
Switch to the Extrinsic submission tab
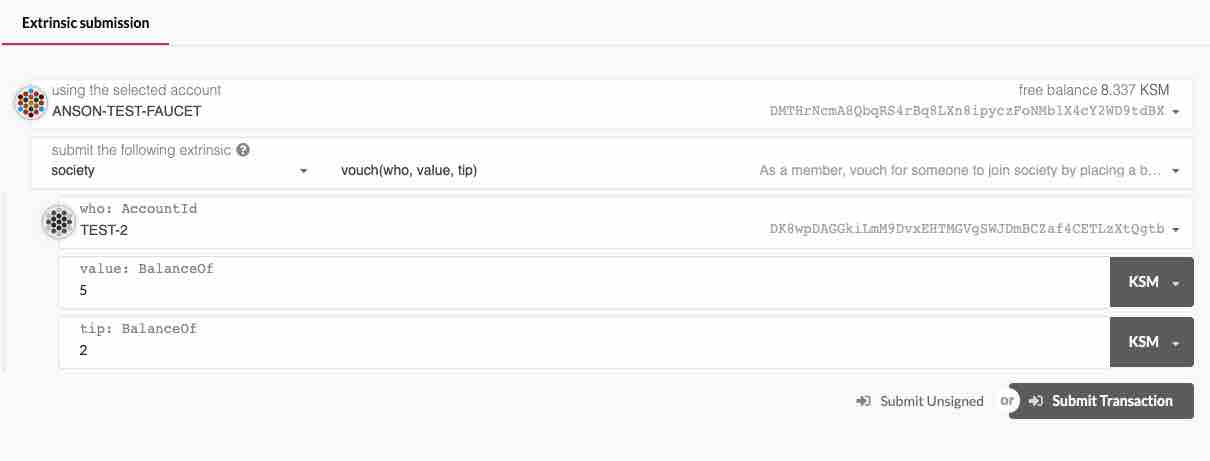(x=86, y=22)
